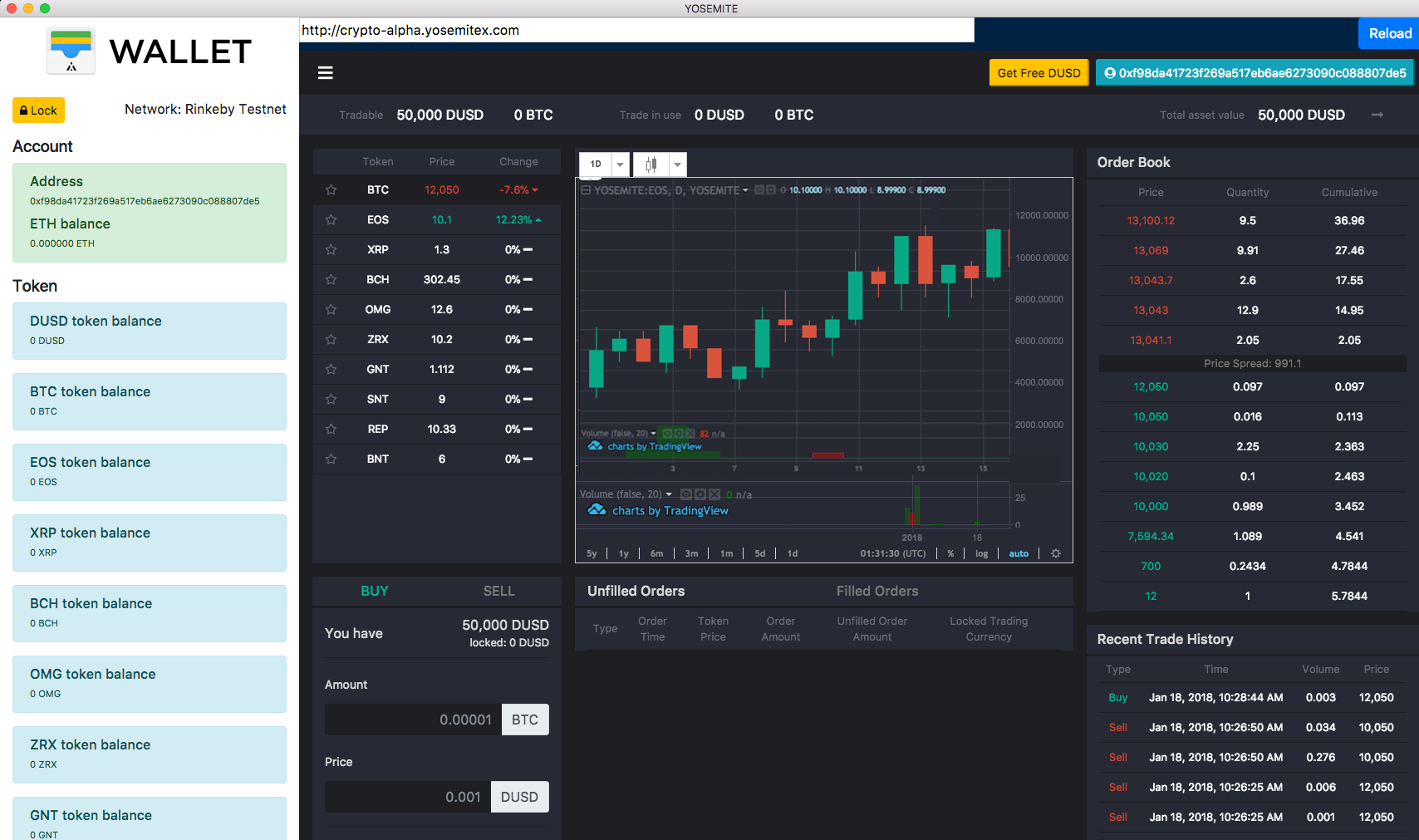Click the Yosemite wallet logo
1419x840 pixels.
[71, 51]
